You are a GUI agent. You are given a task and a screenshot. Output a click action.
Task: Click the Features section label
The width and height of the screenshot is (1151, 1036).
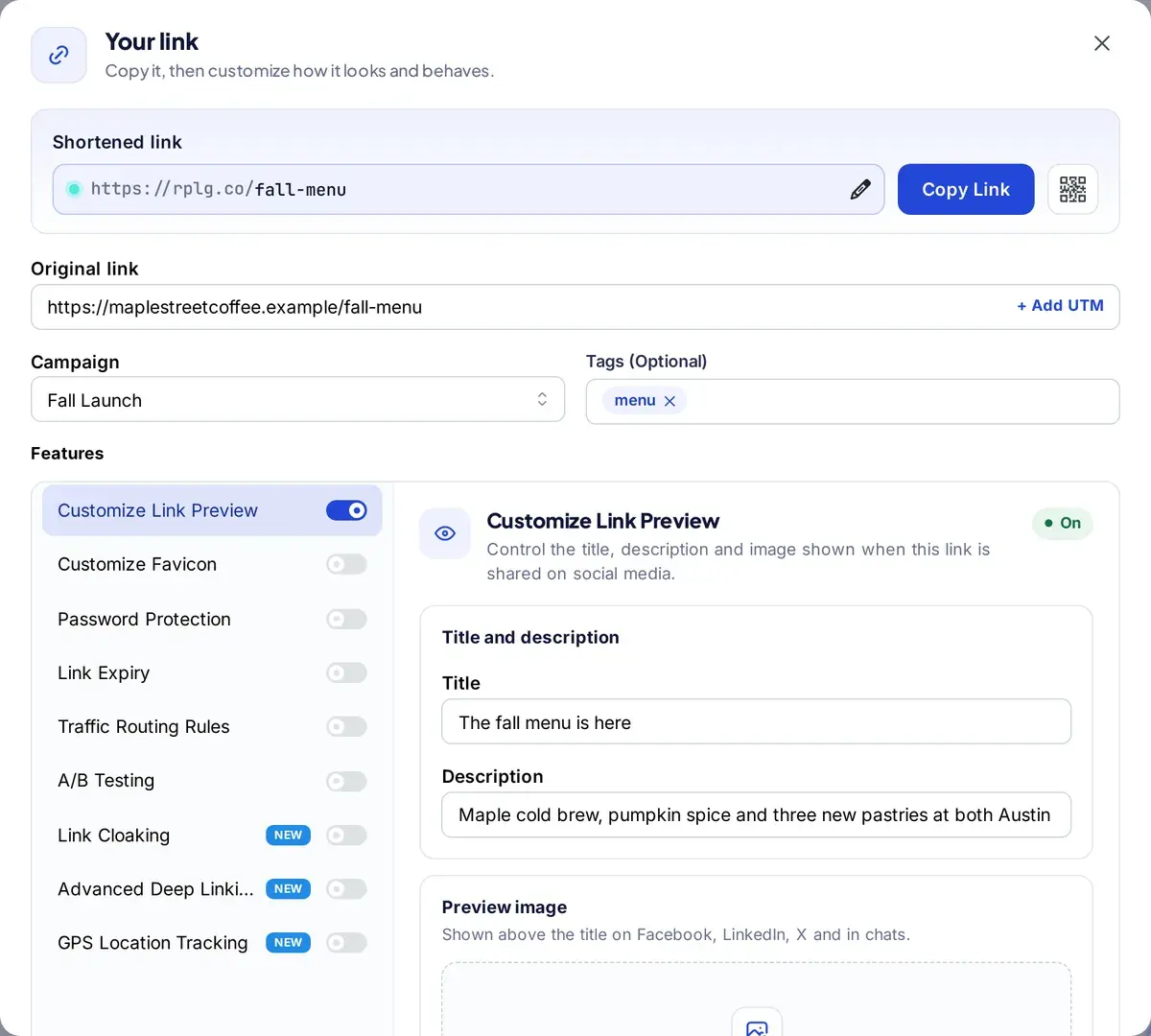[67, 453]
